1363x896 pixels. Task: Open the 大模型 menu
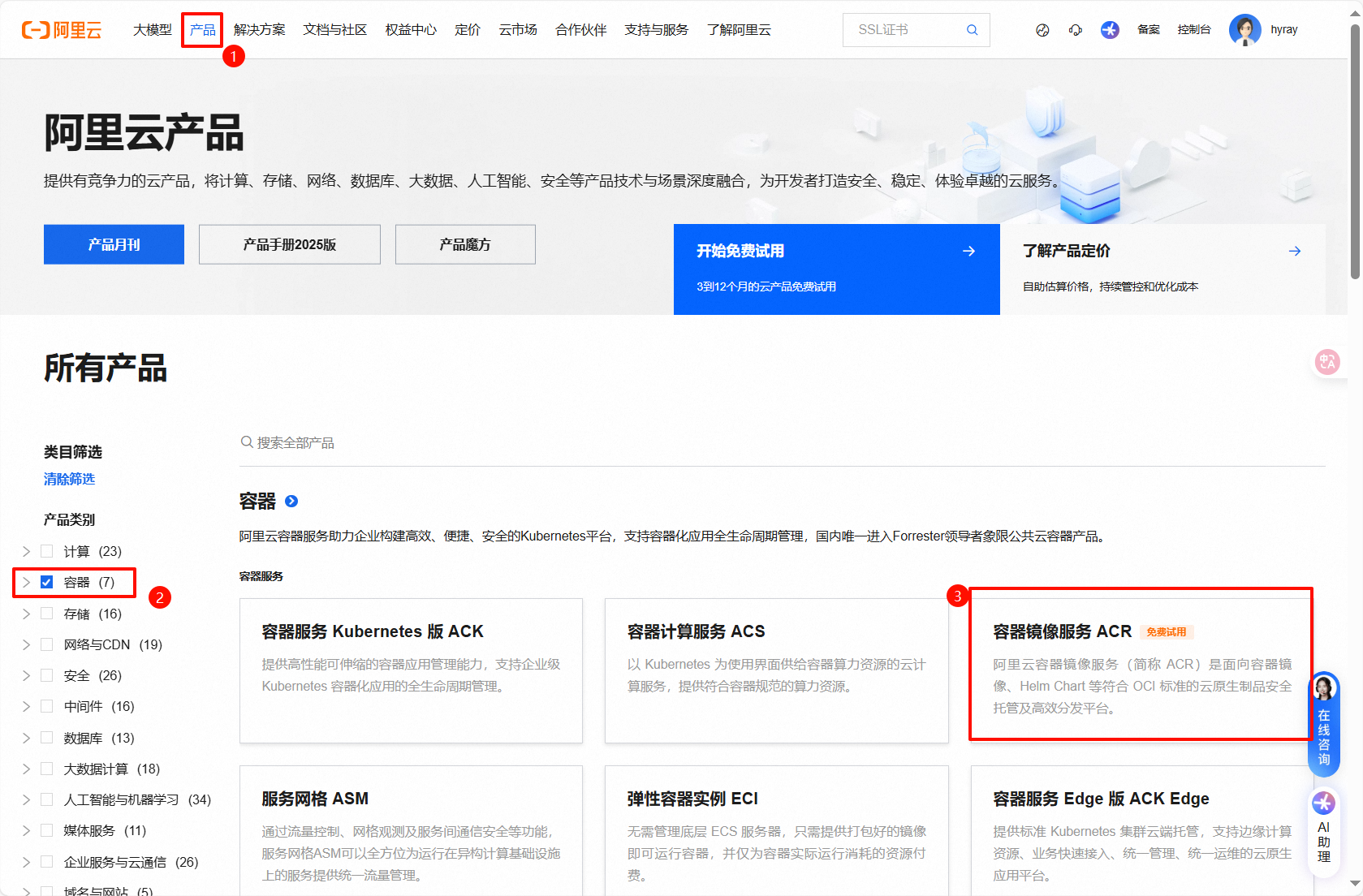[x=153, y=30]
